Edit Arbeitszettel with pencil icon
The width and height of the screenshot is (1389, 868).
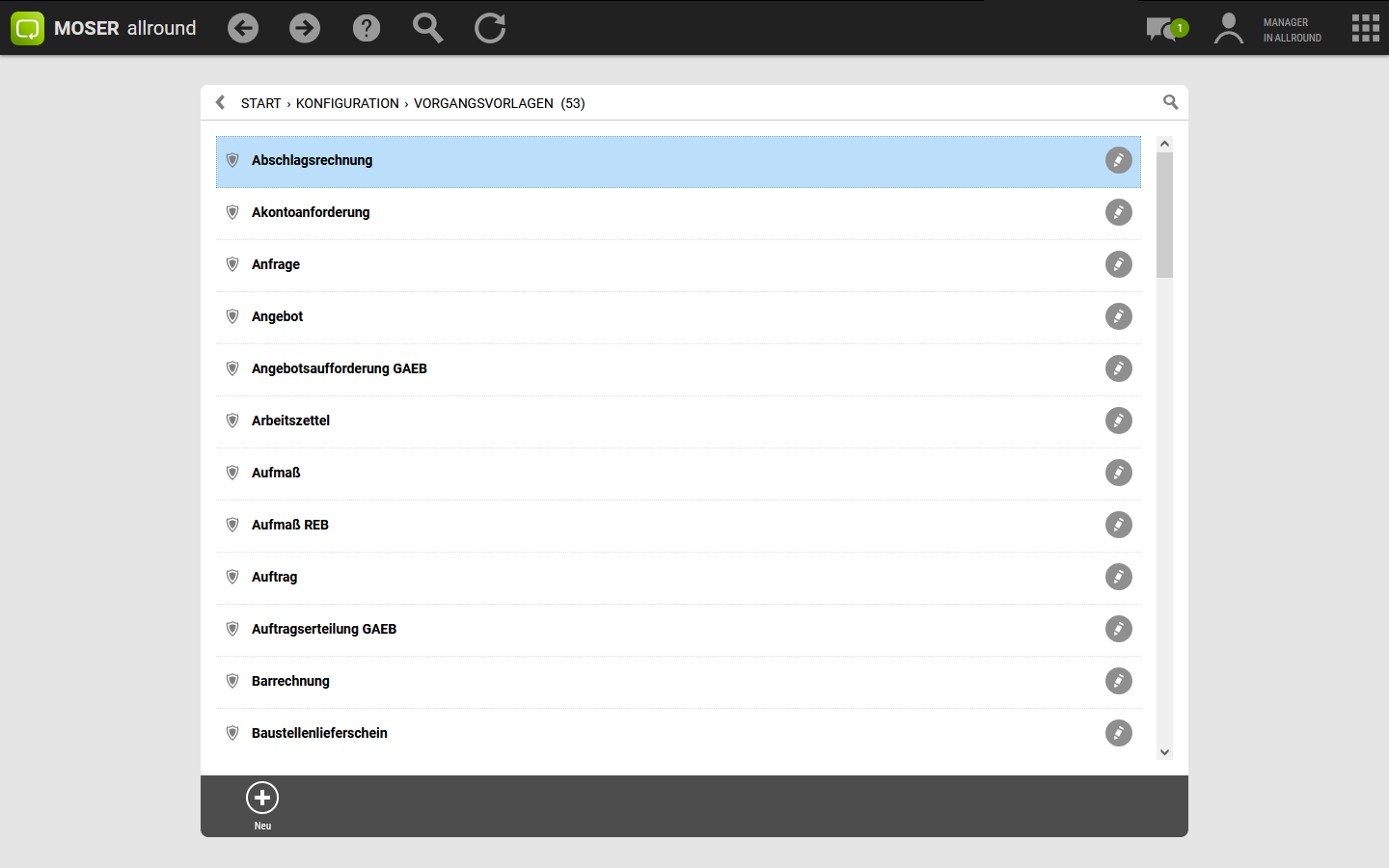tap(1119, 420)
